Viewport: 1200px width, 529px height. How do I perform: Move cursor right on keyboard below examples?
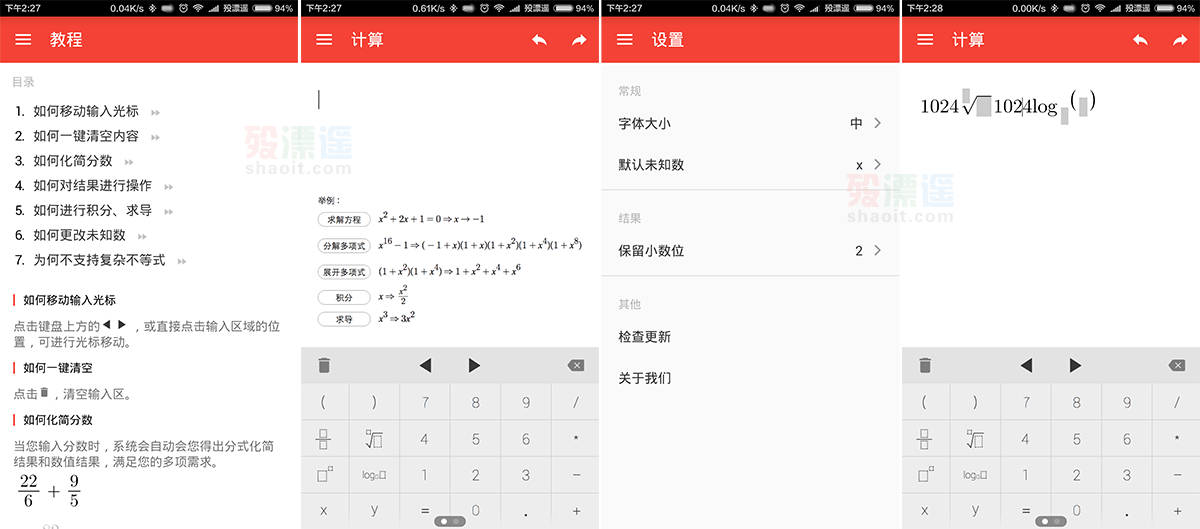475,366
